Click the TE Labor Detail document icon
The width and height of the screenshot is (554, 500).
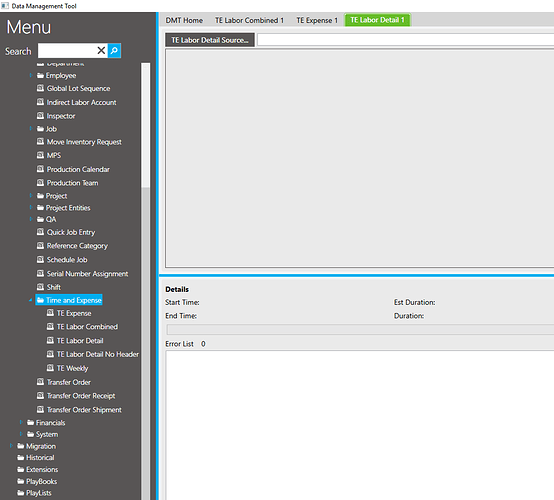point(51,340)
